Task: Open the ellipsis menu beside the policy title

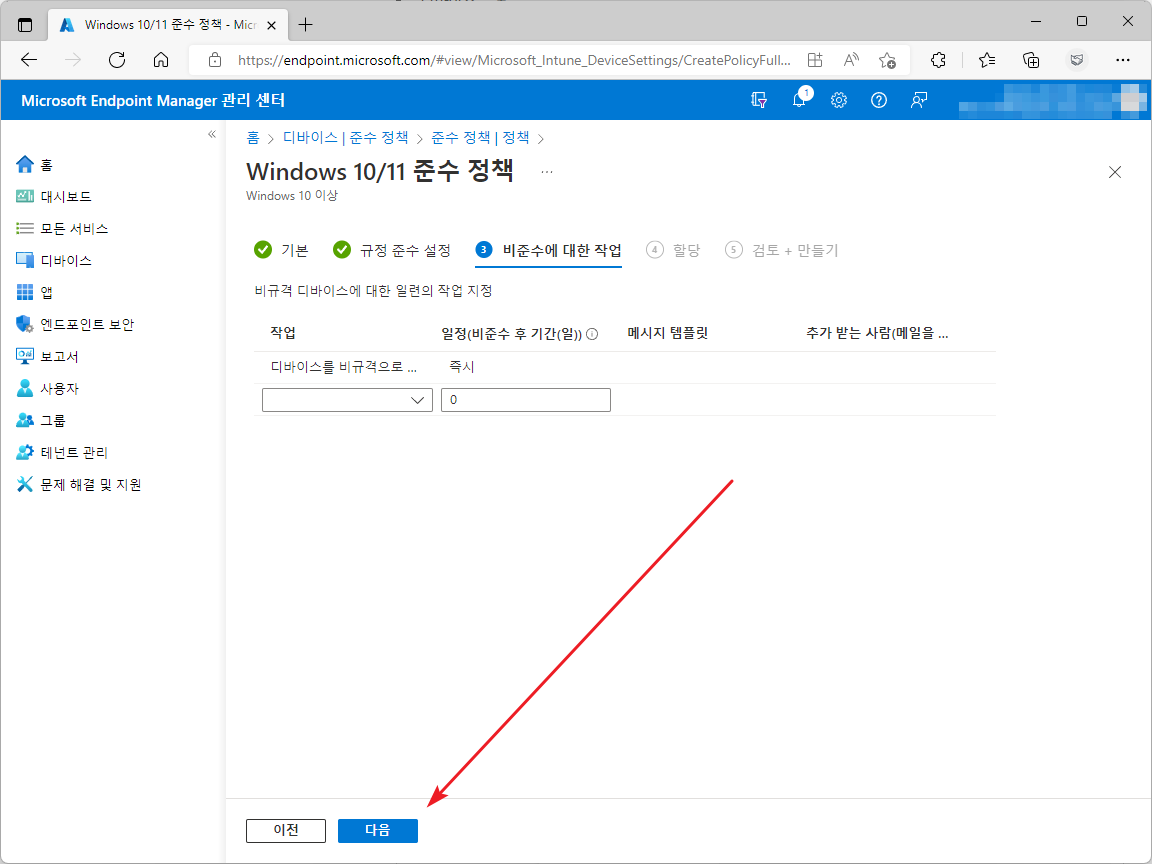Action: [547, 172]
